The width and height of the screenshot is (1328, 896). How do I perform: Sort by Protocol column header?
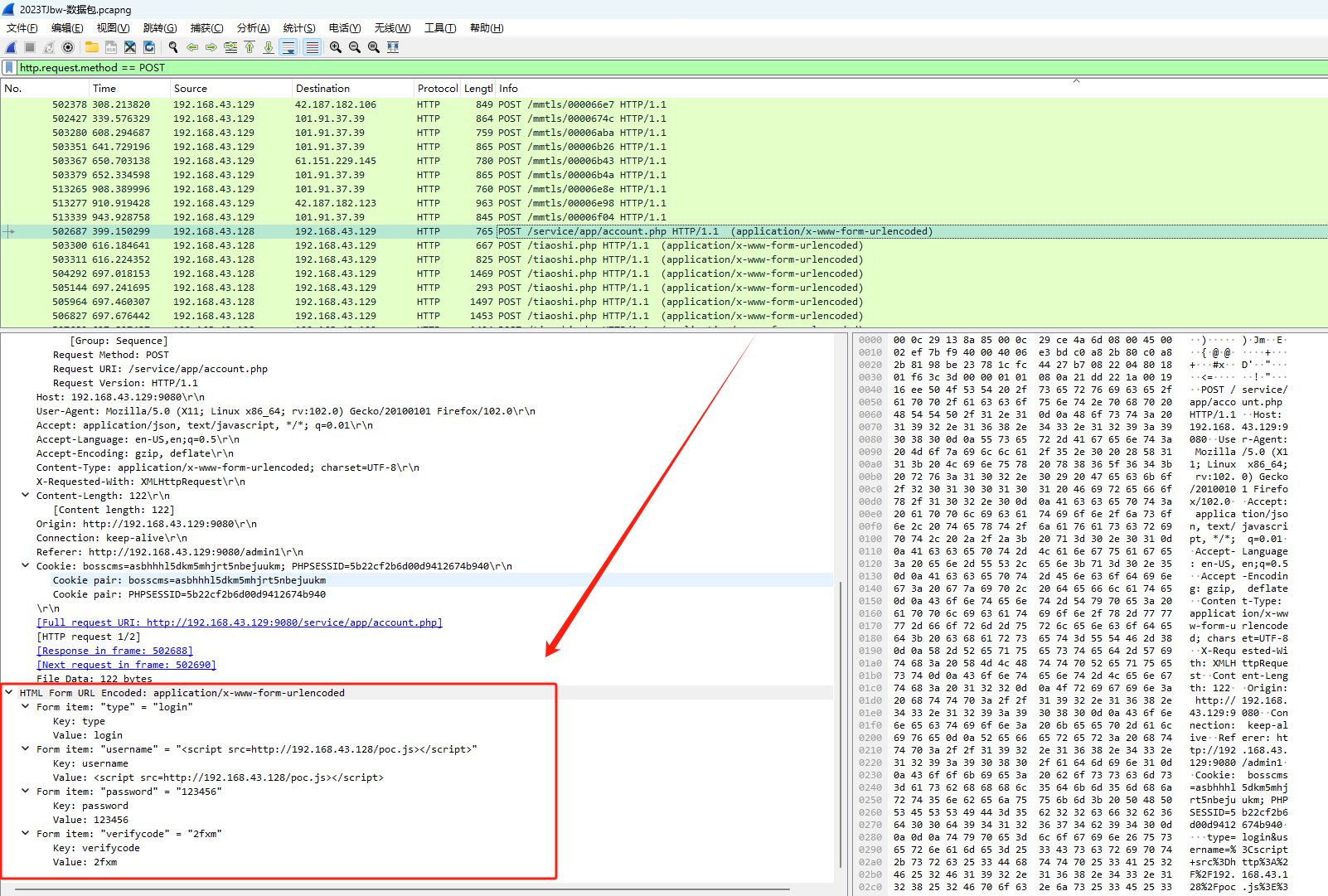tap(438, 89)
